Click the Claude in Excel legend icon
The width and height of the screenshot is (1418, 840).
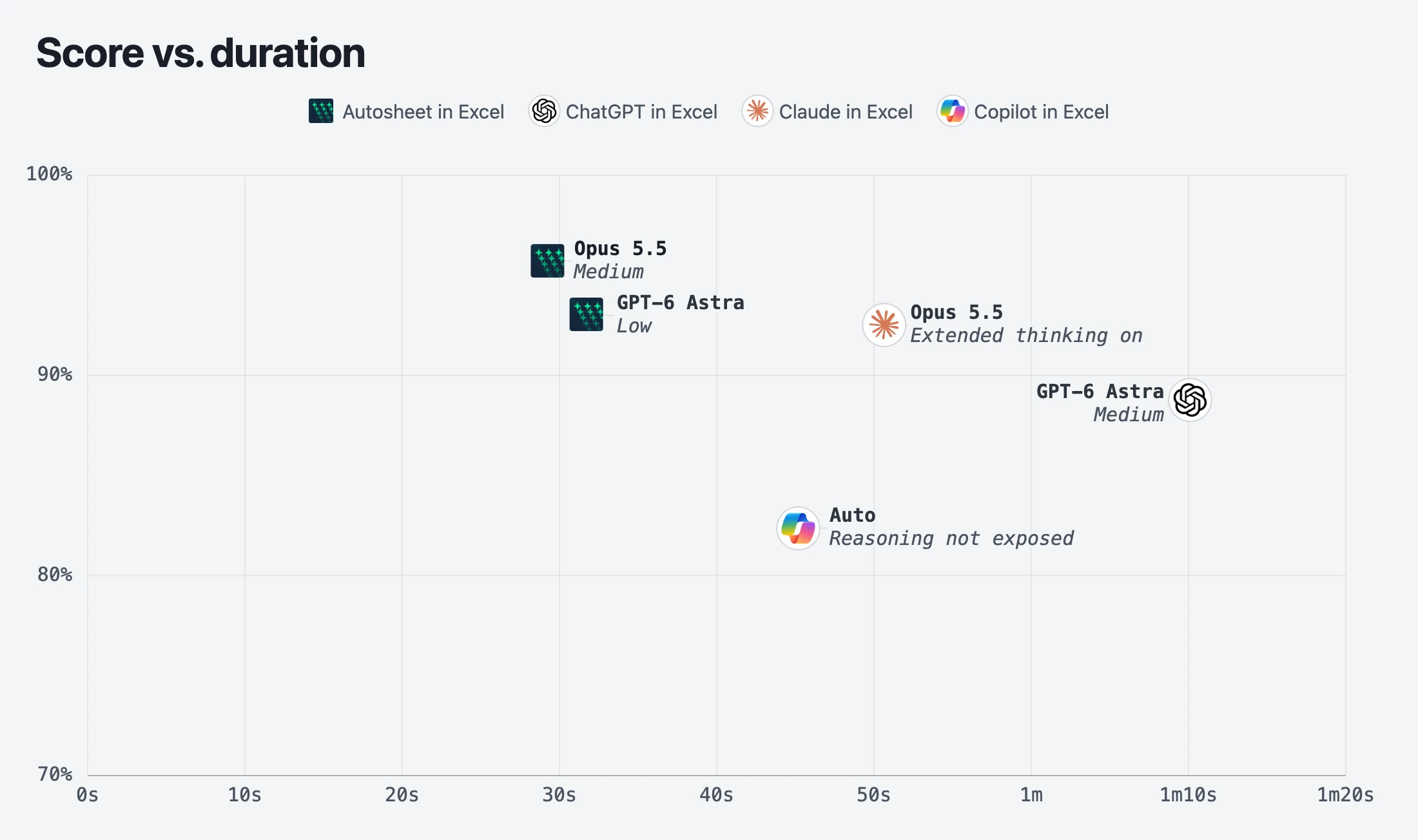click(757, 111)
